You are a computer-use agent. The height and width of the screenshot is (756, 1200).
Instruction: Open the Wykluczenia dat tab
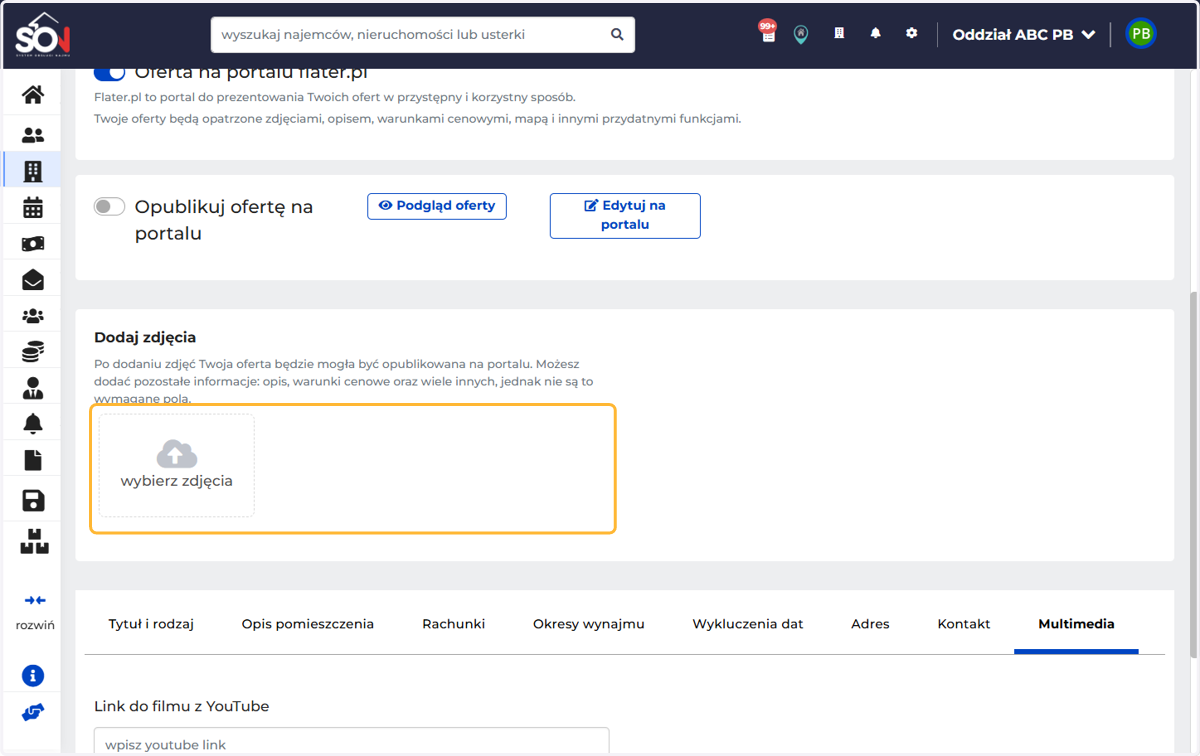coord(748,624)
